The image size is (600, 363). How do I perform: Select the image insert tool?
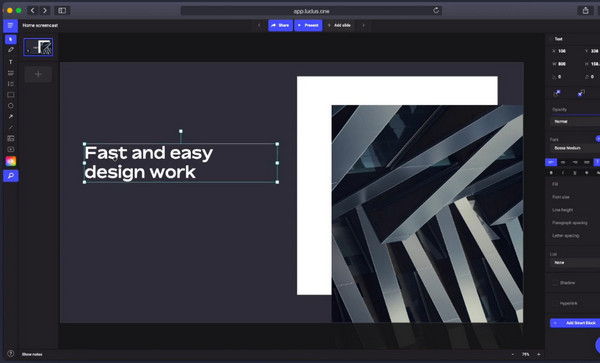[11, 138]
